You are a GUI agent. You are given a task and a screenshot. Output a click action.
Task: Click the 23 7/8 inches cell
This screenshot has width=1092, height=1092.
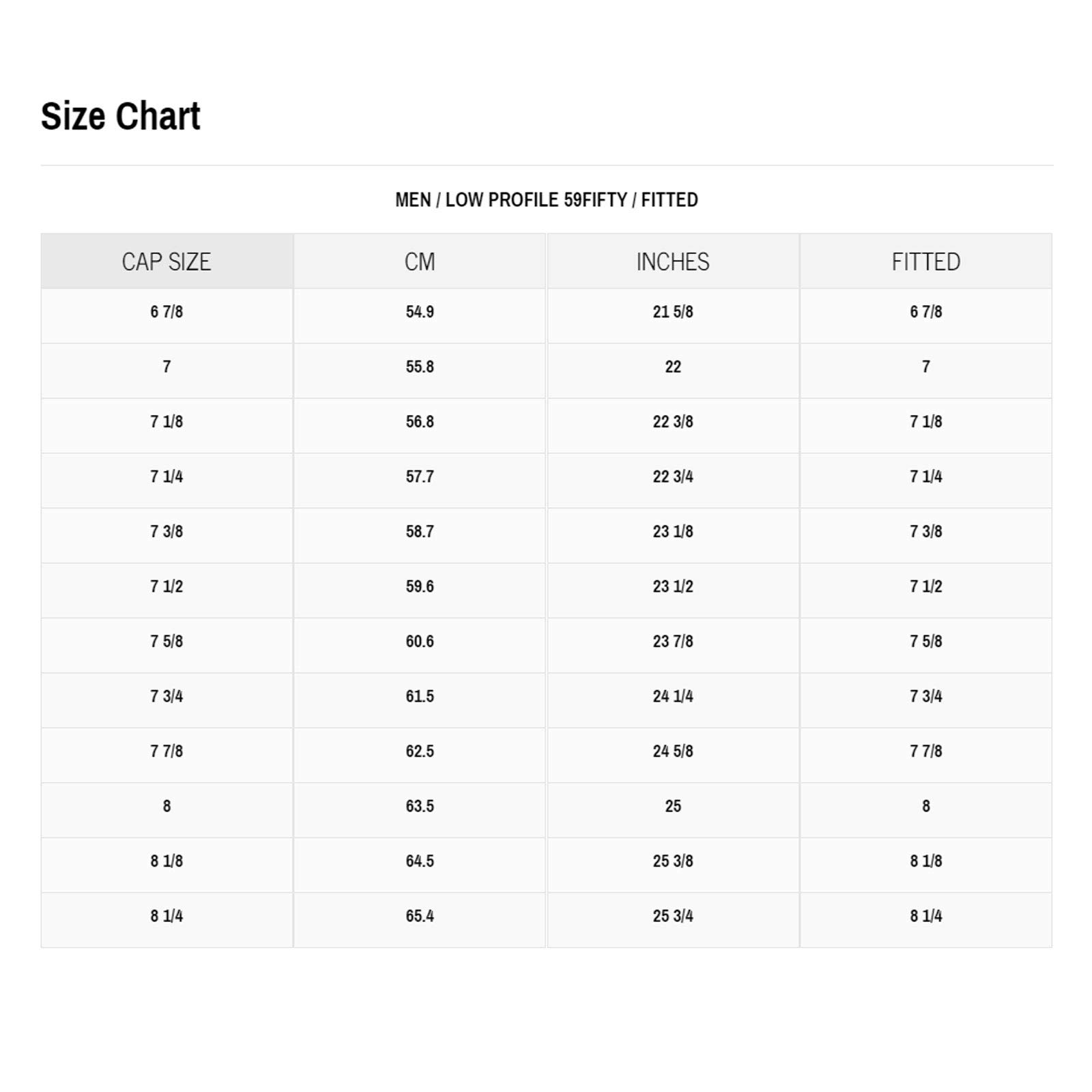click(x=673, y=642)
